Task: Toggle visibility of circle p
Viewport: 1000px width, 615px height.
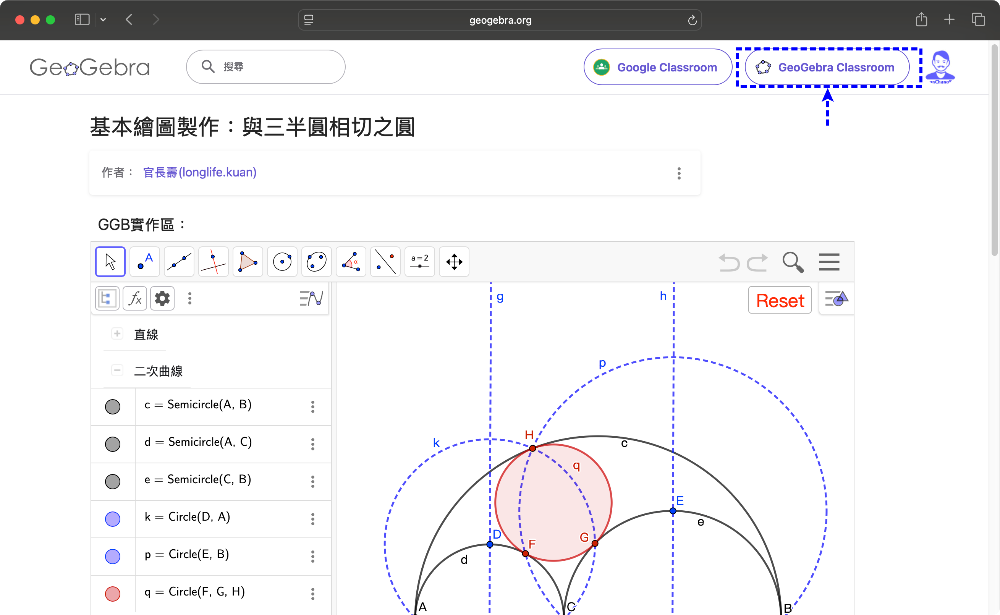Action: coord(112,556)
